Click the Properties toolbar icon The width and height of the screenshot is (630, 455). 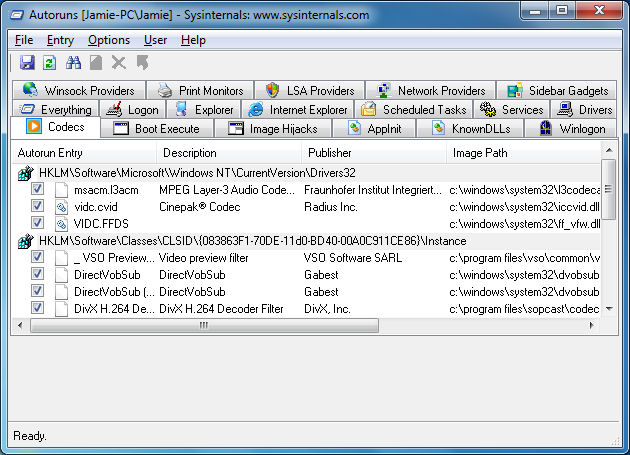(96, 63)
